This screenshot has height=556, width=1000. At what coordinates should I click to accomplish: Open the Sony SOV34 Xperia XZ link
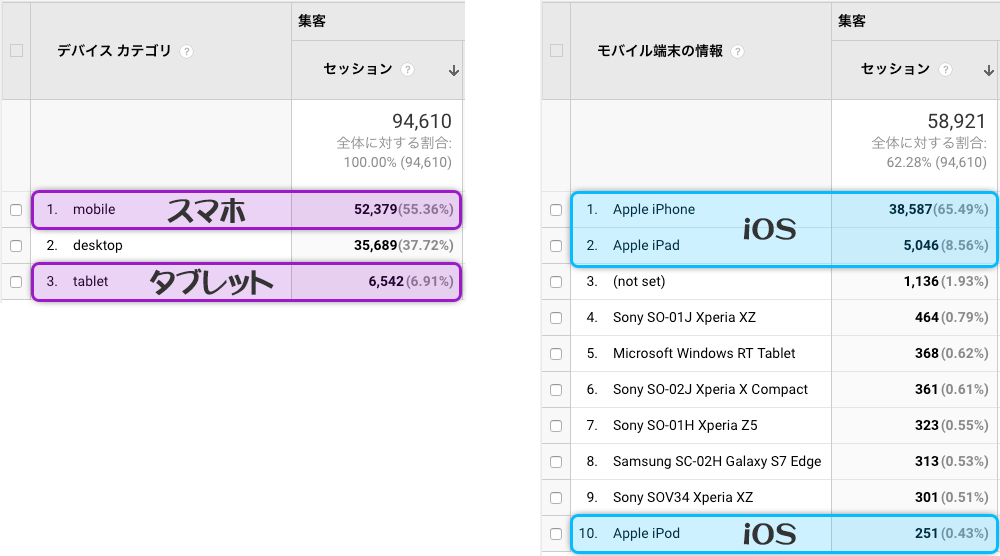(683, 497)
